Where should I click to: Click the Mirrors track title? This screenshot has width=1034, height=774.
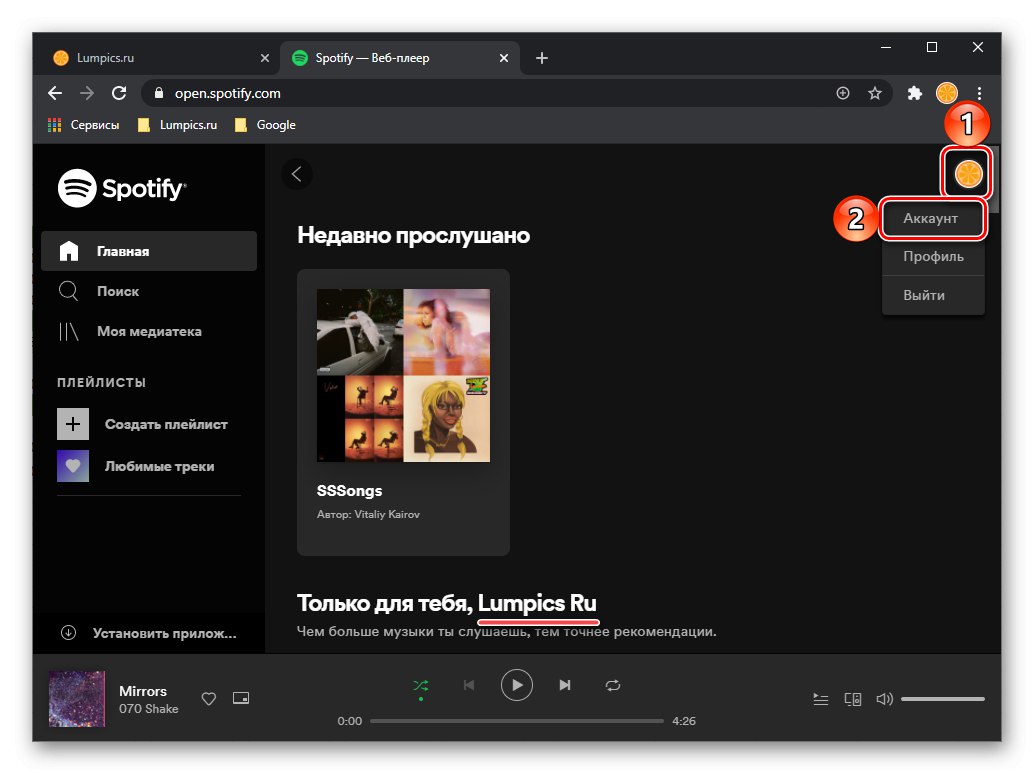point(143,691)
